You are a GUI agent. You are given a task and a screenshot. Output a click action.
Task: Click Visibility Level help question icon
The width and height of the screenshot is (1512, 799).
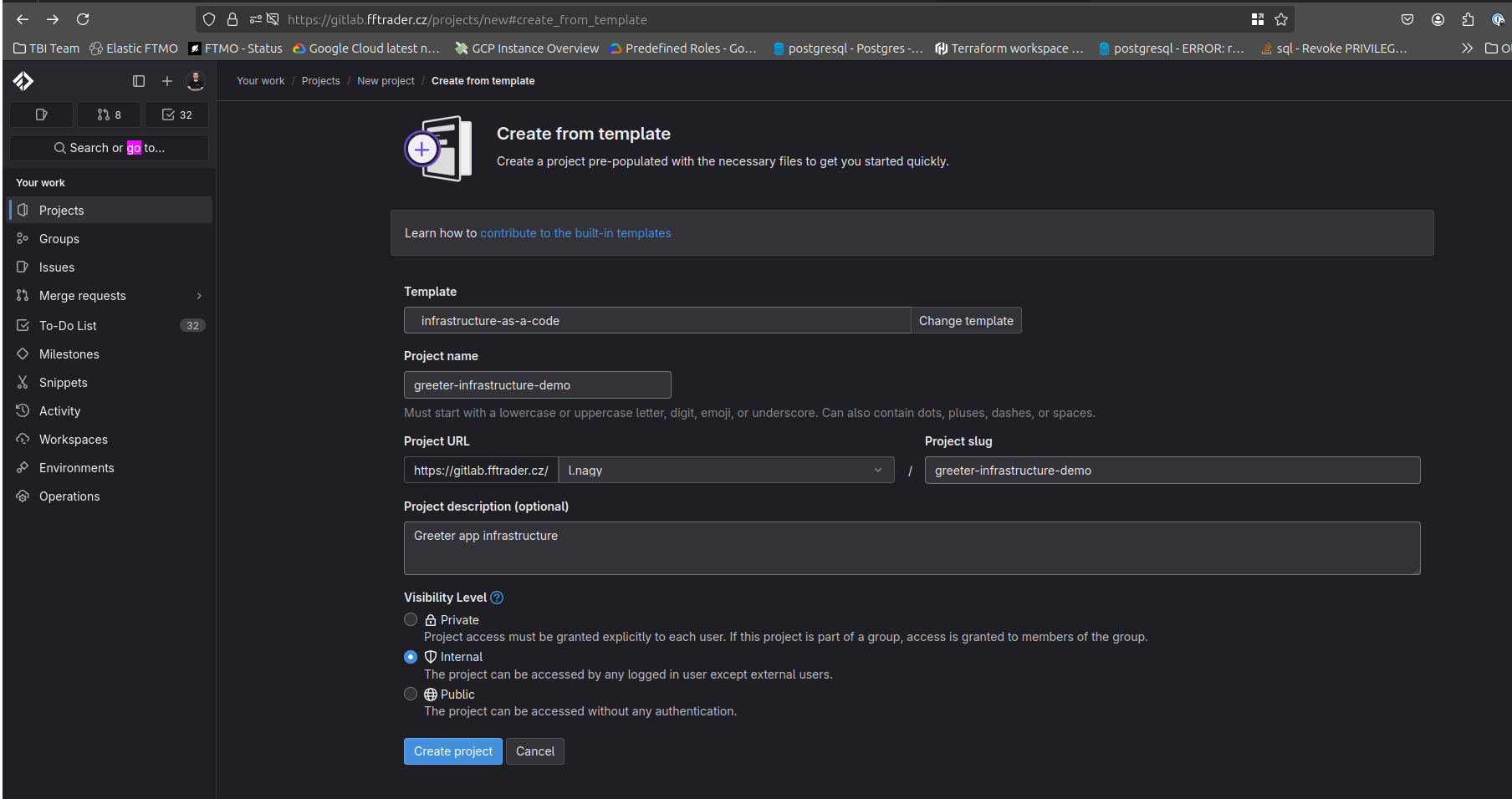click(x=497, y=598)
